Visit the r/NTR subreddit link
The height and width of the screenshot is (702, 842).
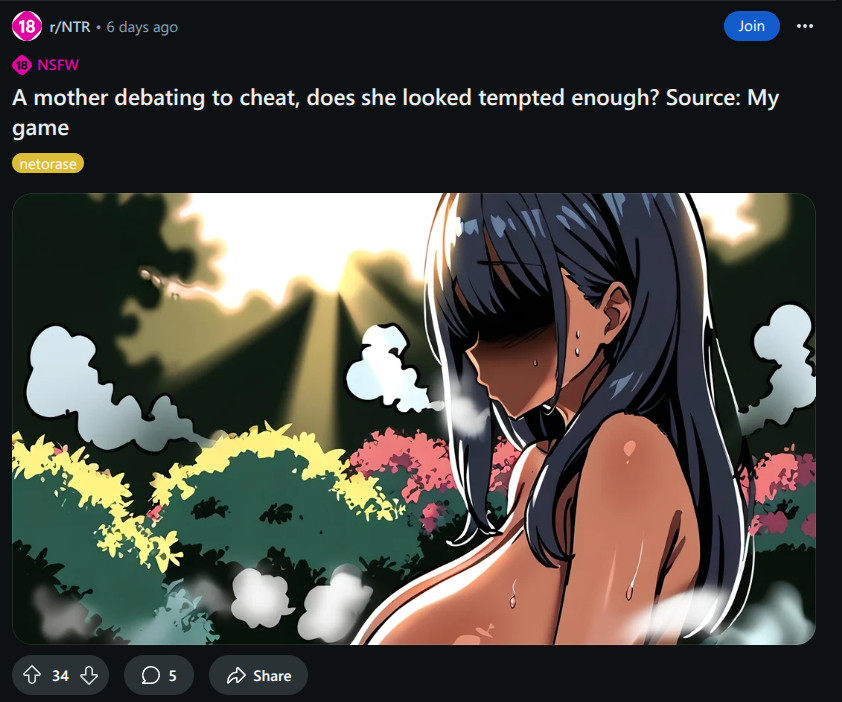(70, 27)
